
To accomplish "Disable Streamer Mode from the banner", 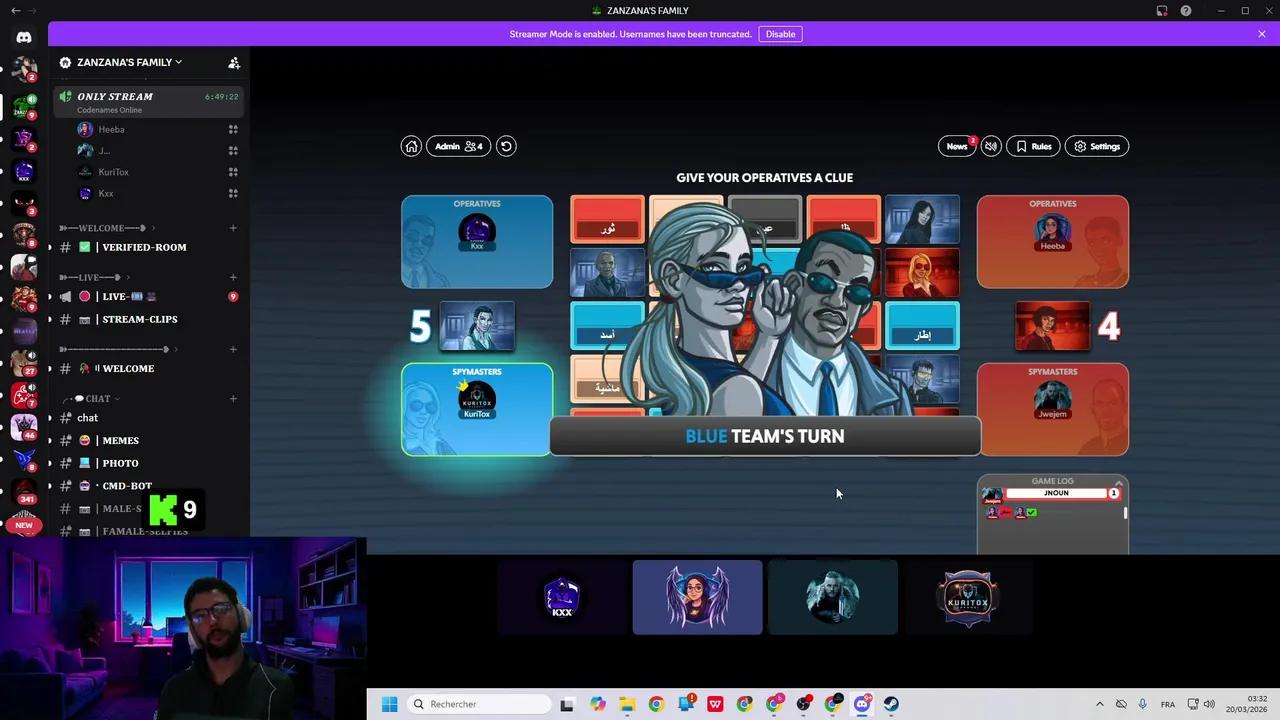I will (x=780, y=34).
